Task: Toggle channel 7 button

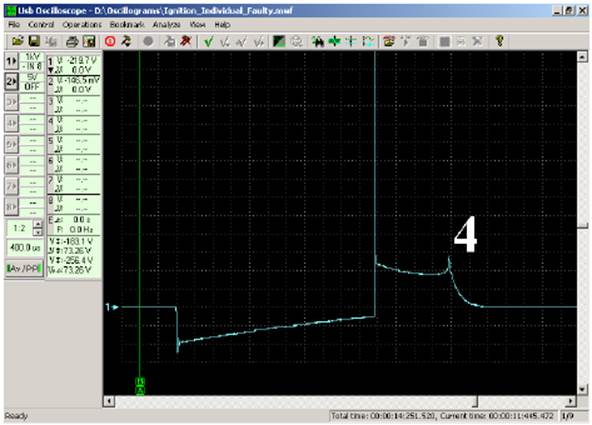Action: (11, 186)
